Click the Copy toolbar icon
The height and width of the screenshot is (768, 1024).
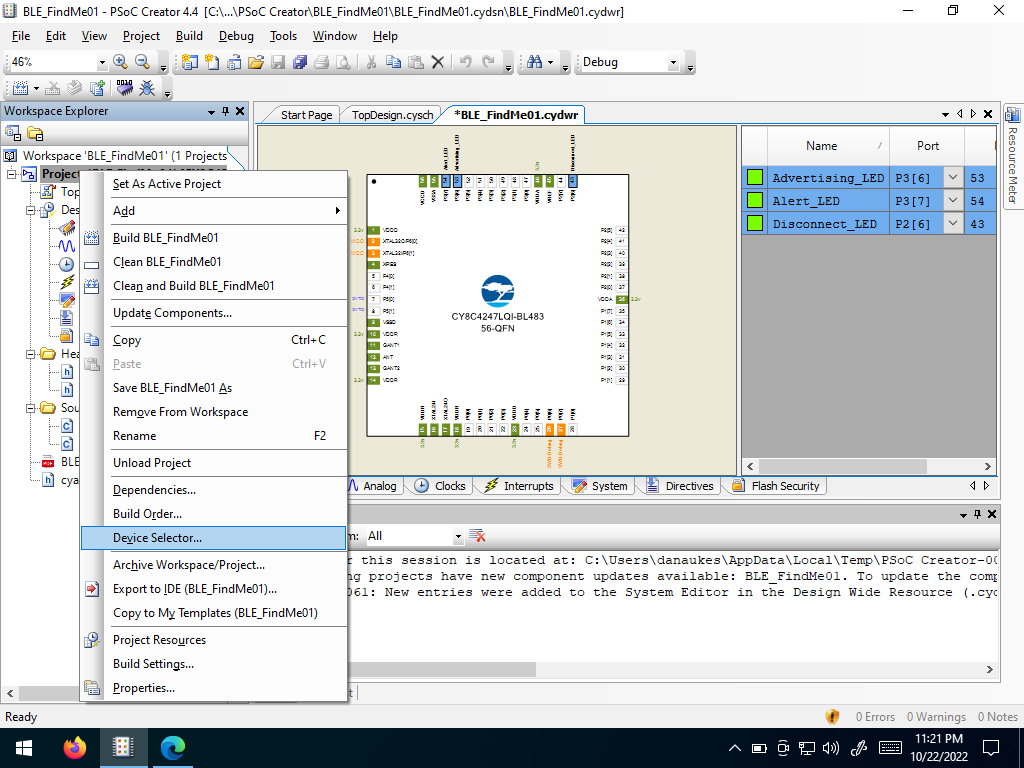tap(393, 62)
